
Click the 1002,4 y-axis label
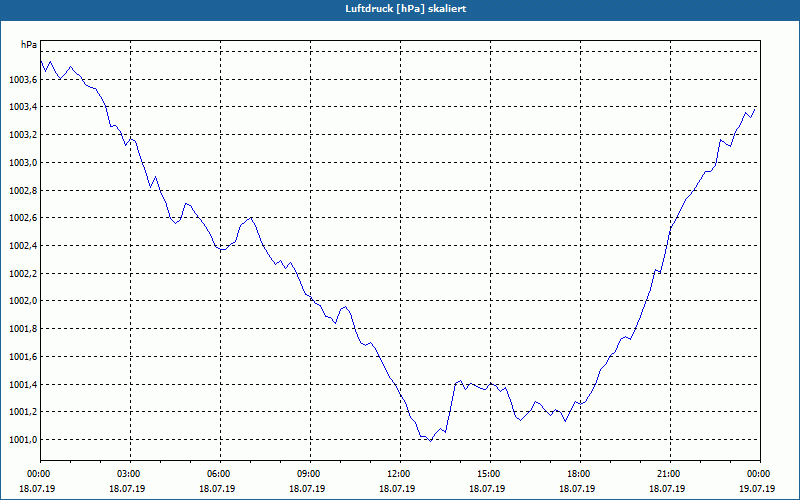pos(23,245)
